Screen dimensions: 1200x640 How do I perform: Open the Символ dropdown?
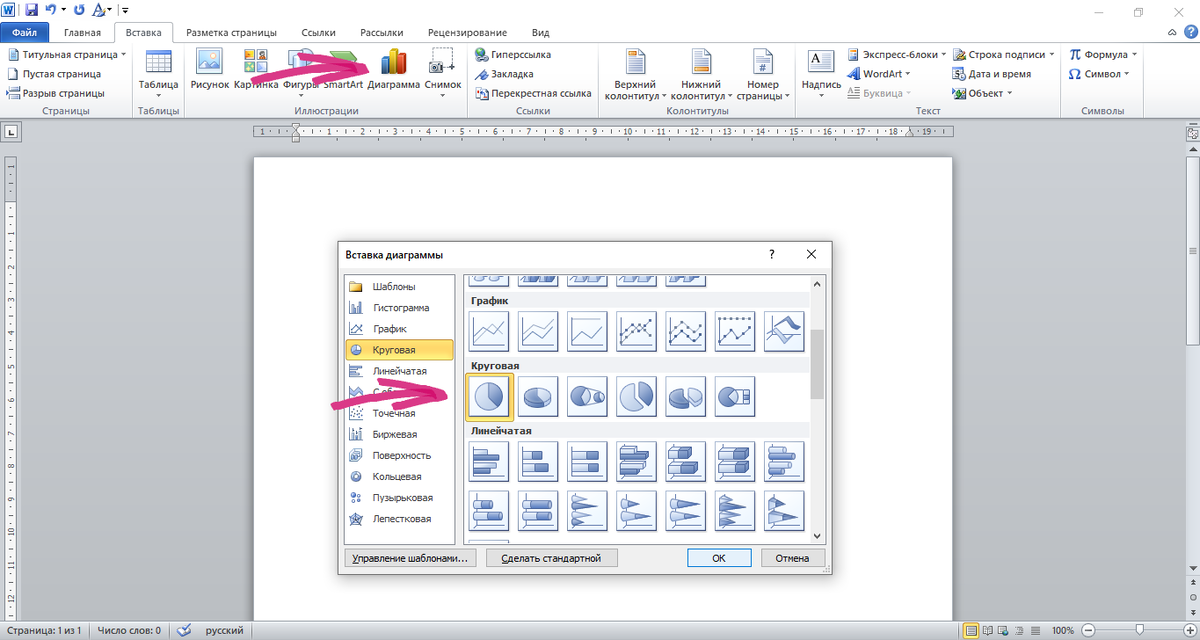coord(1098,74)
